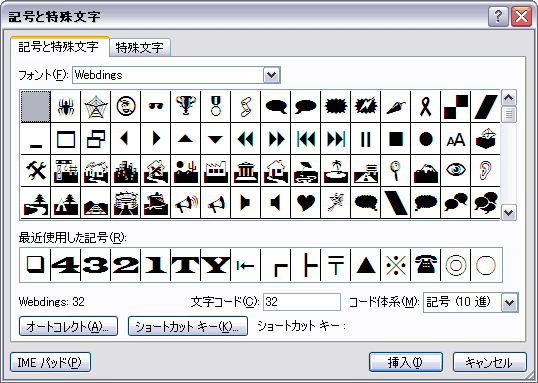The height and width of the screenshot is (383, 538).
Task: Click the IME パッド(P) button
Action: pyautogui.click(x=50, y=362)
